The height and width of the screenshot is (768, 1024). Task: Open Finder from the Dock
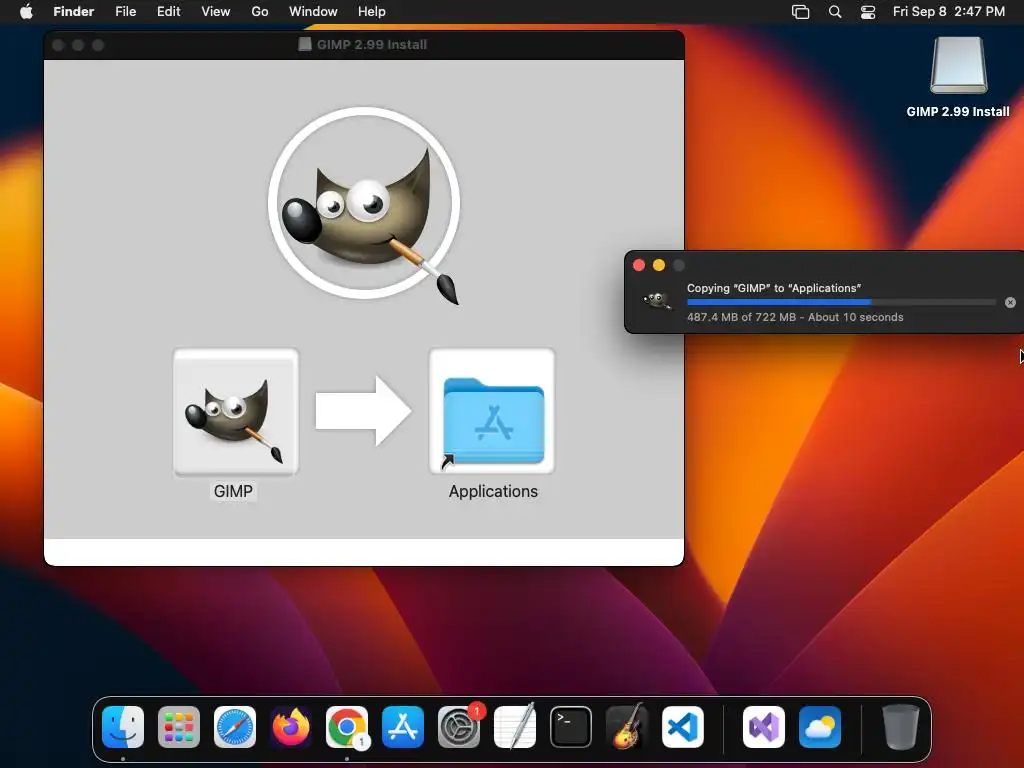point(123,727)
